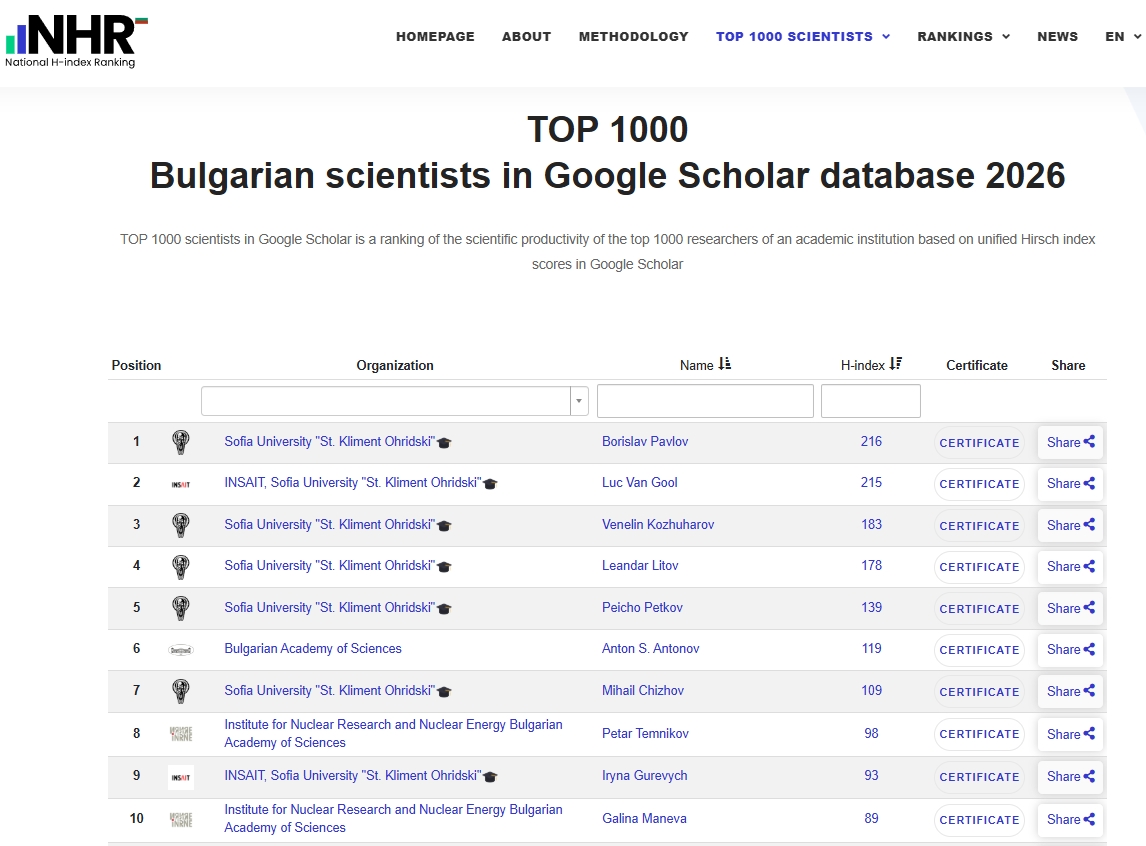Viewport: 1146px width, 846px height.
Task: Share Iryna Gurevych's ranking
Action: [1070, 777]
